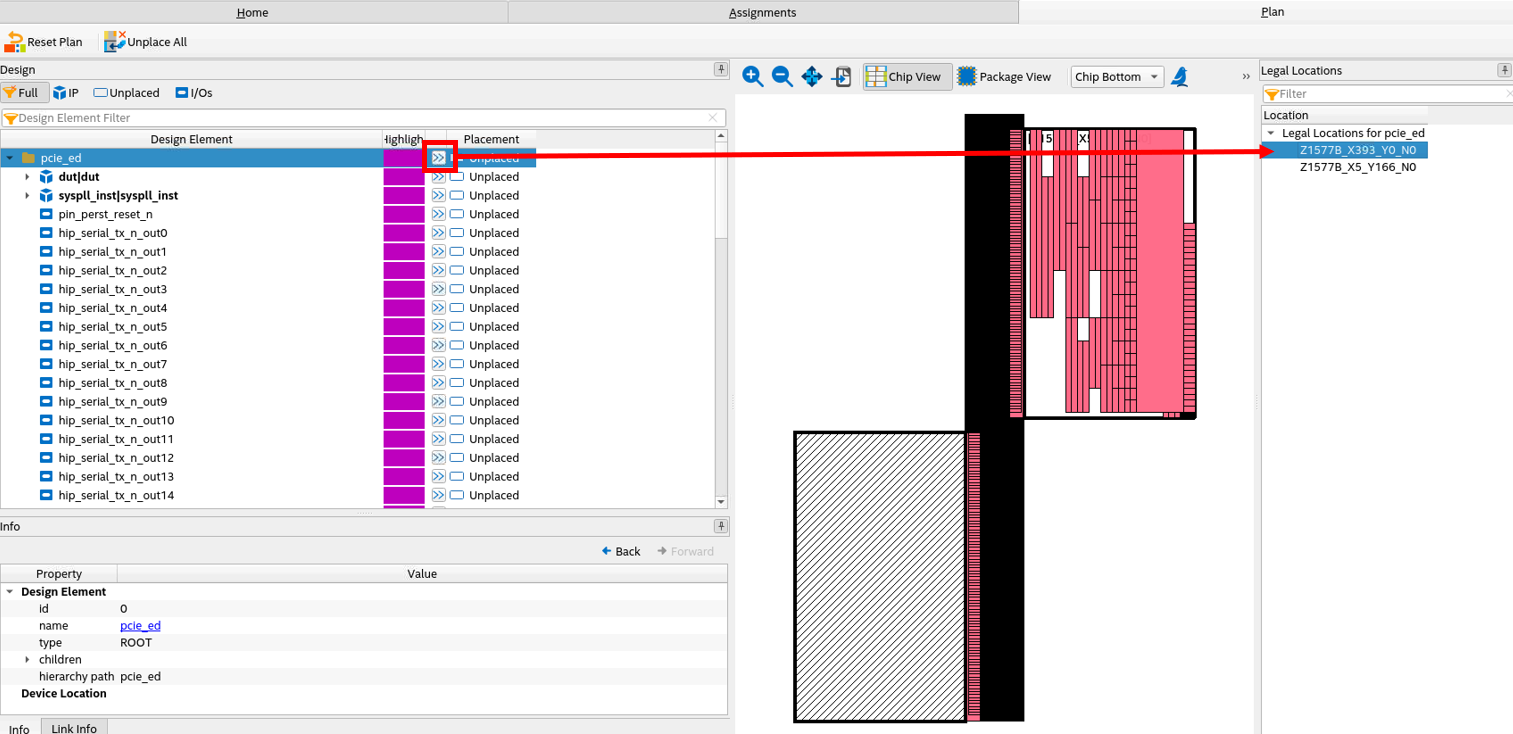Show hidden toolbar items with the overflow chevron
Image resolution: width=1513 pixels, height=734 pixels.
coord(1246,77)
